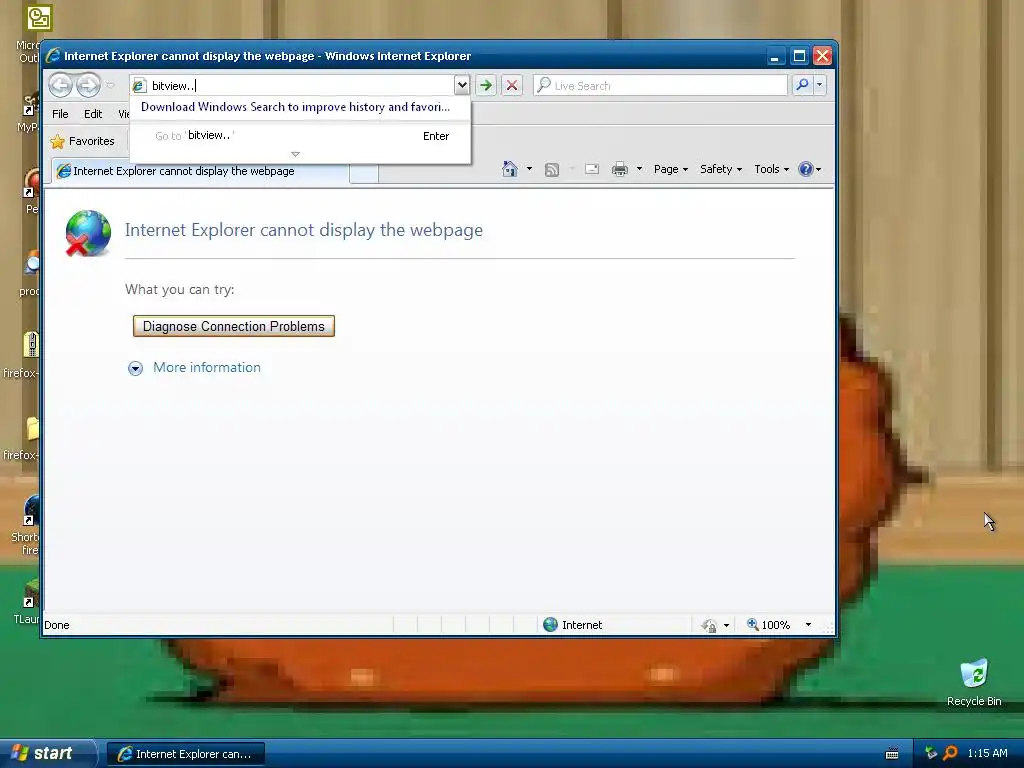Click the 1:15 AM clock
Screen dimensions: 1024x768
click(987, 754)
